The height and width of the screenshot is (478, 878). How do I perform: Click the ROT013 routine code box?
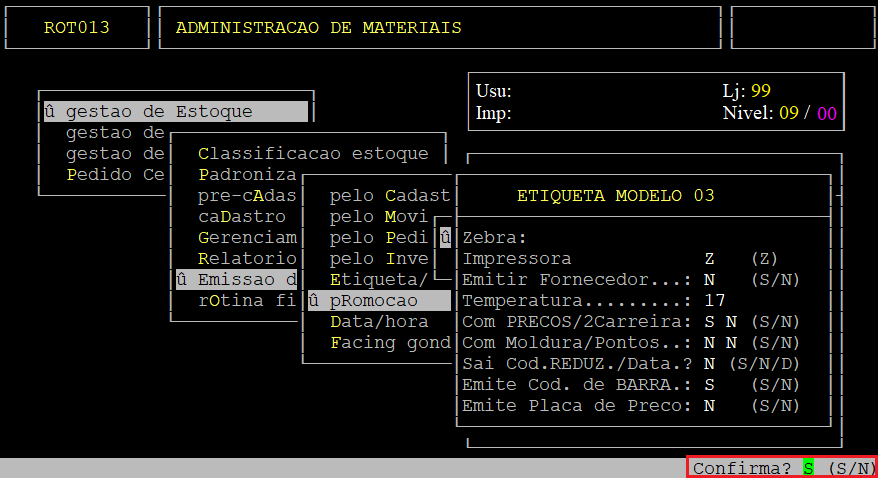tap(77, 28)
